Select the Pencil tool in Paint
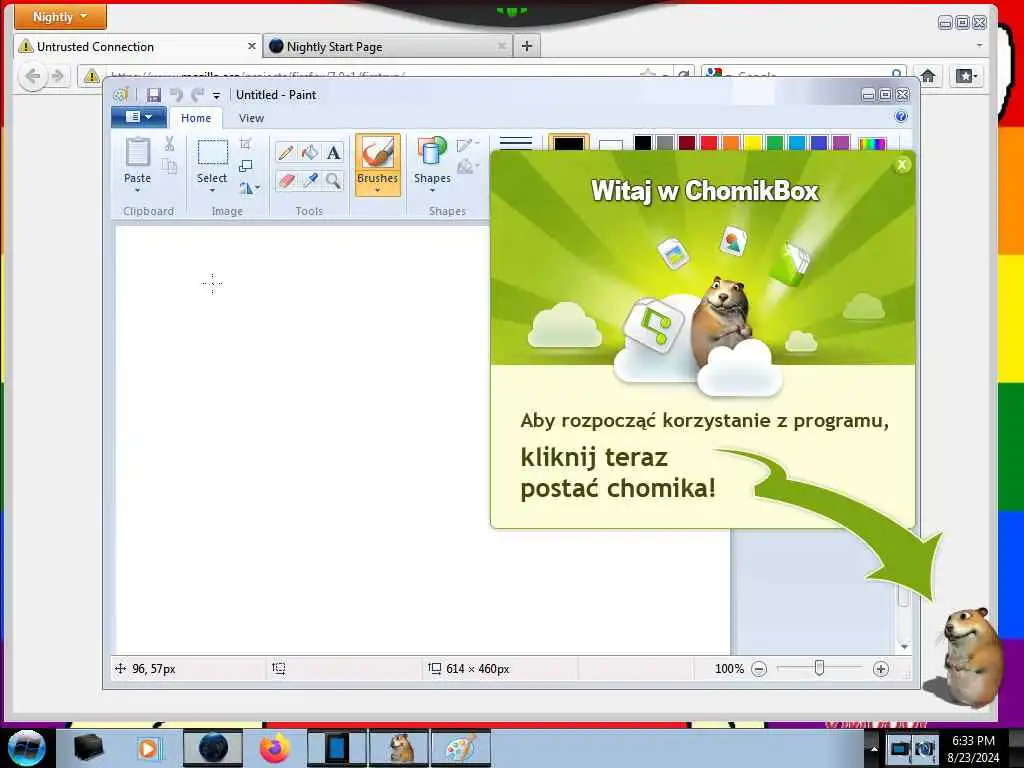 285,152
